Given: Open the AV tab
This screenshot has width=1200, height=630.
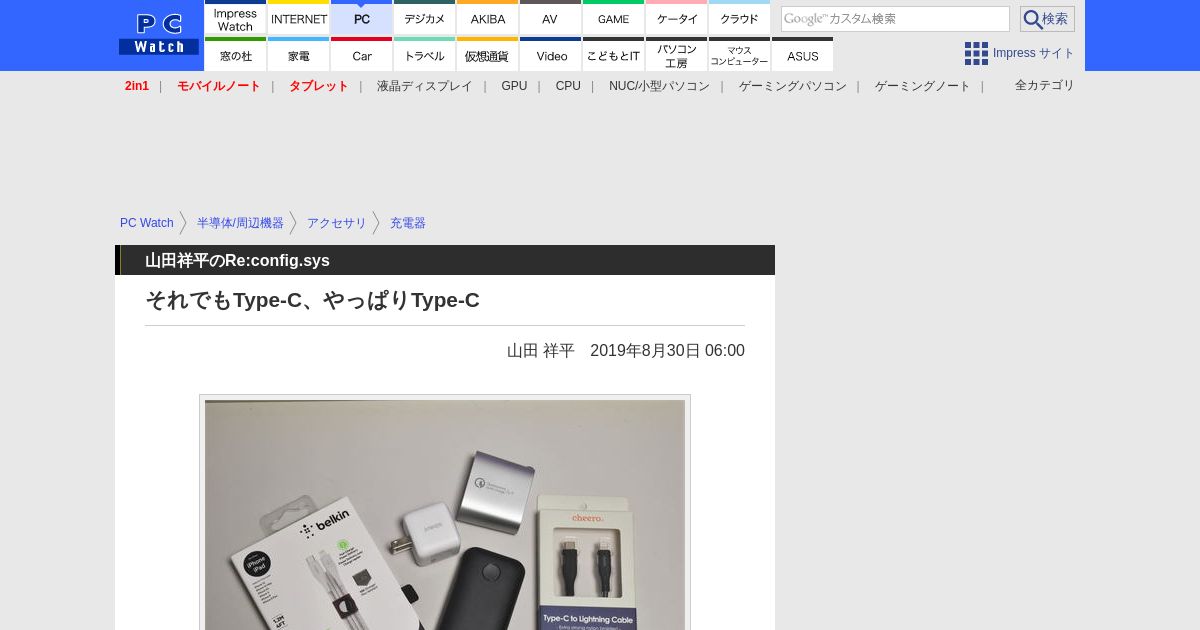Looking at the screenshot, I should (x=550, y=18).
